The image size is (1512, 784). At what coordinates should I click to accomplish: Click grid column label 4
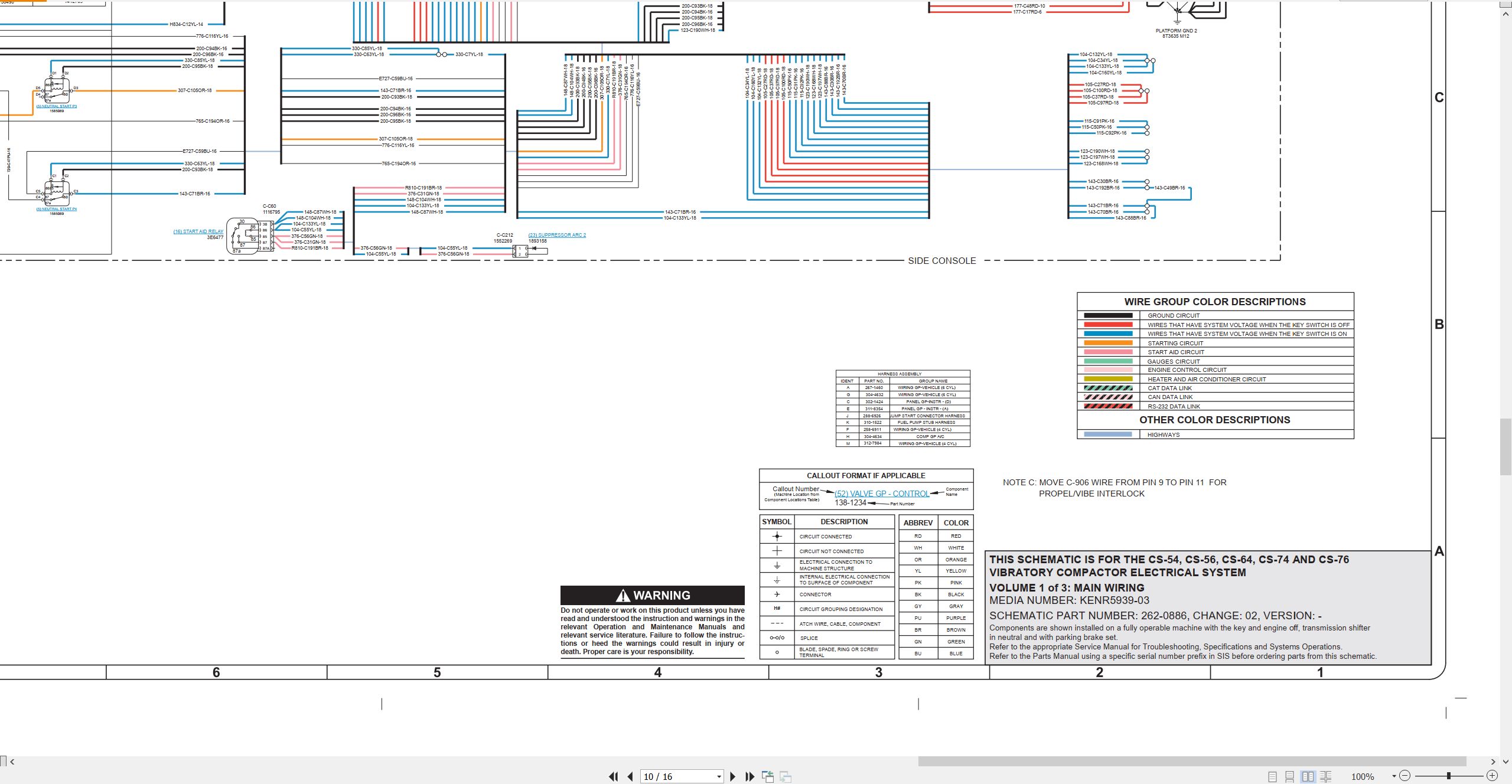pos(658,672)
